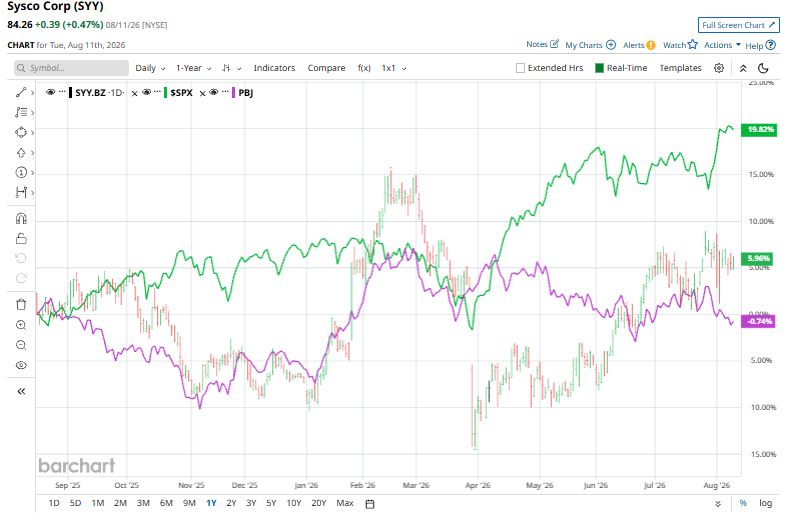
Task: Select the shapes drawing tool
Action: (21, 133)
